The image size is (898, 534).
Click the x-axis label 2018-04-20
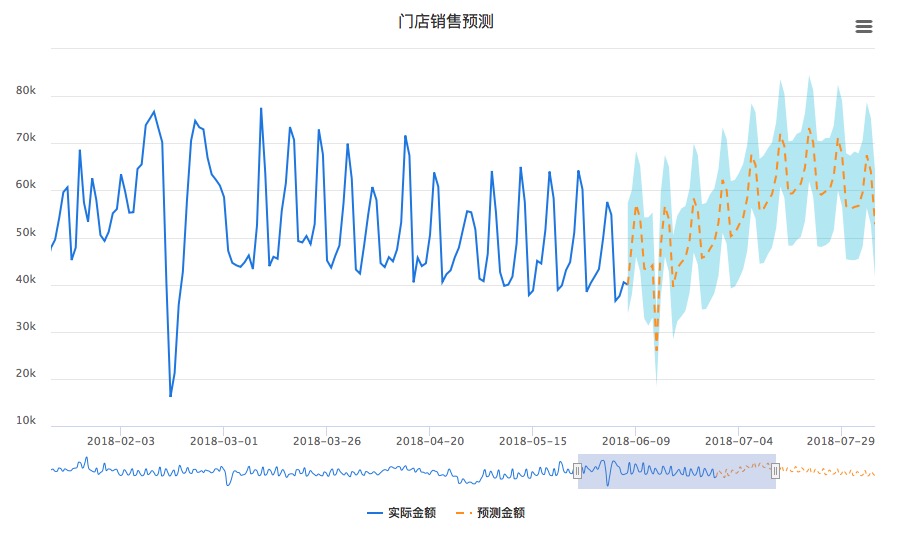430,441
